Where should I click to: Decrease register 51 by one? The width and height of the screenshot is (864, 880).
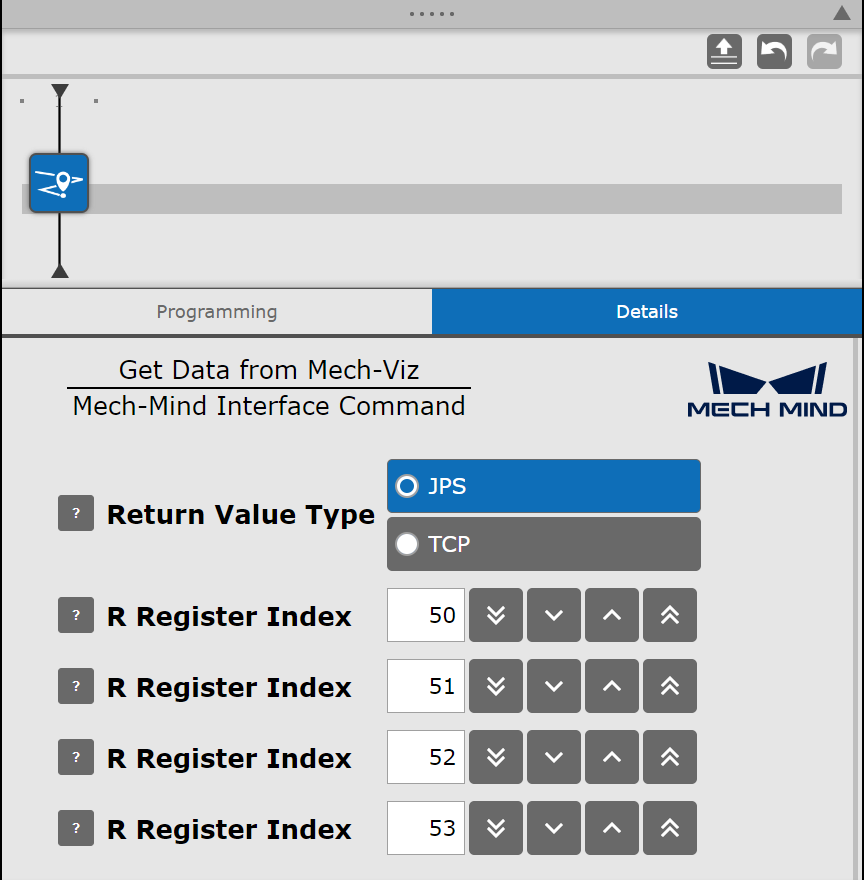pyautogui.click(x=554, y=686)
